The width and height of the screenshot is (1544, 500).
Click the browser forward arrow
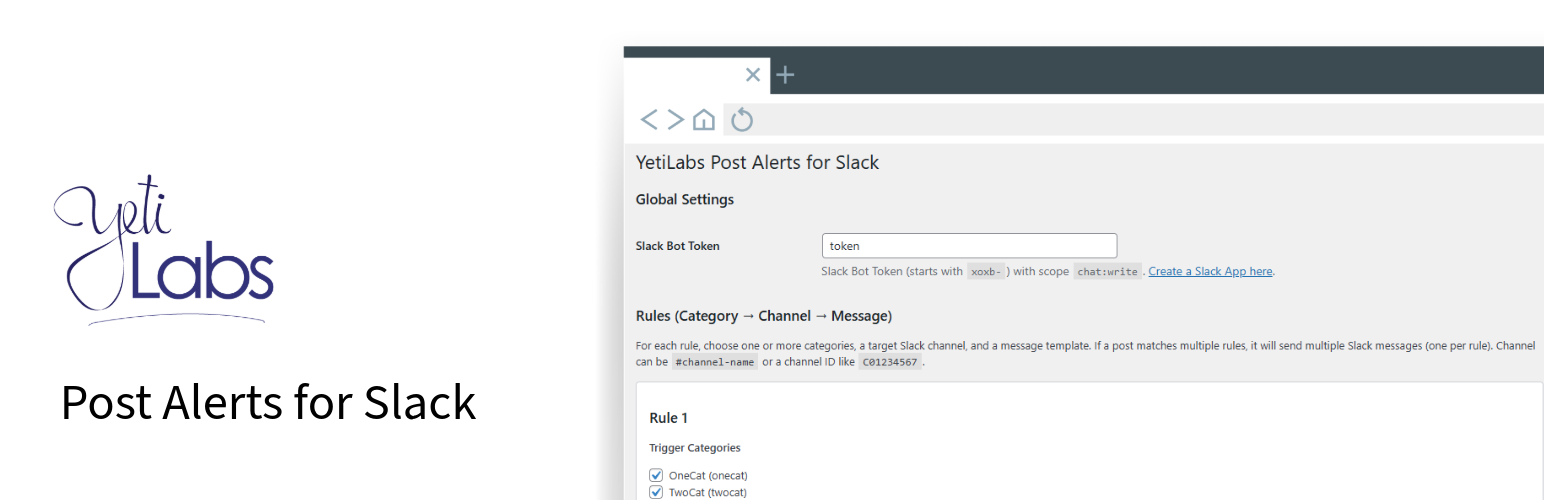(676, 120)
